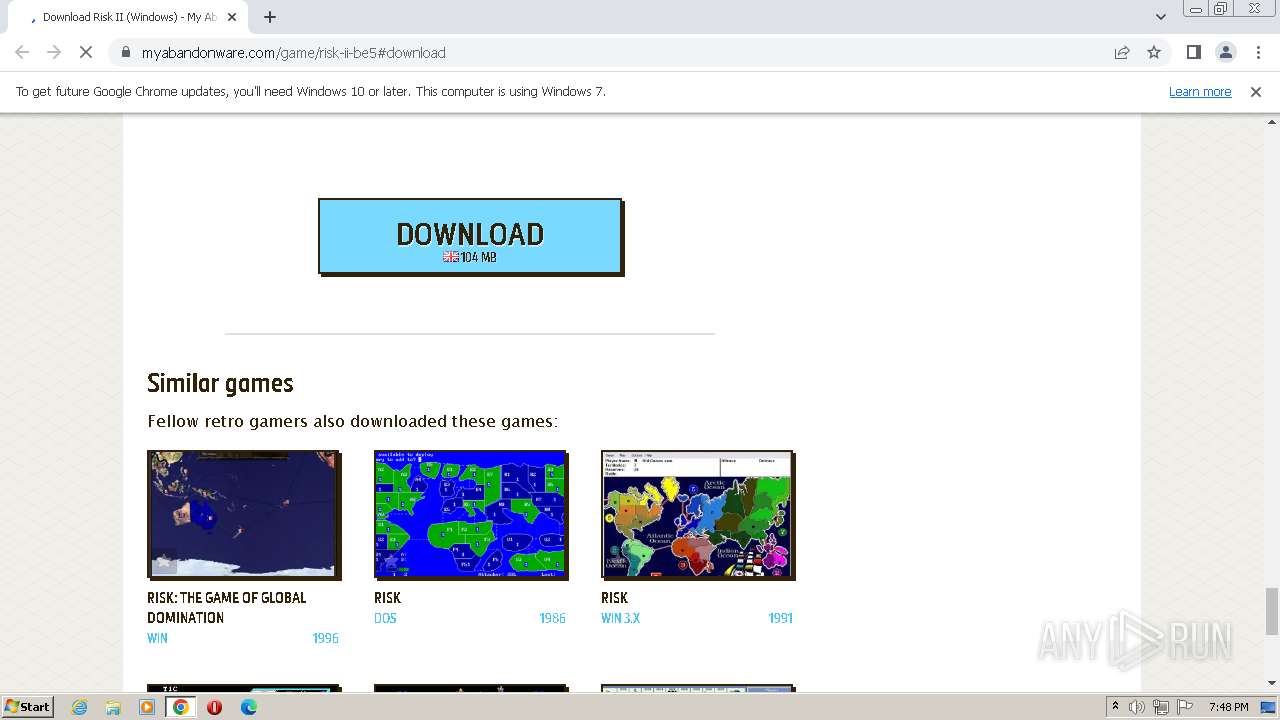Expand the tab search chevron
This screenshot has height=720, width=1280.
coord(1161,17)
